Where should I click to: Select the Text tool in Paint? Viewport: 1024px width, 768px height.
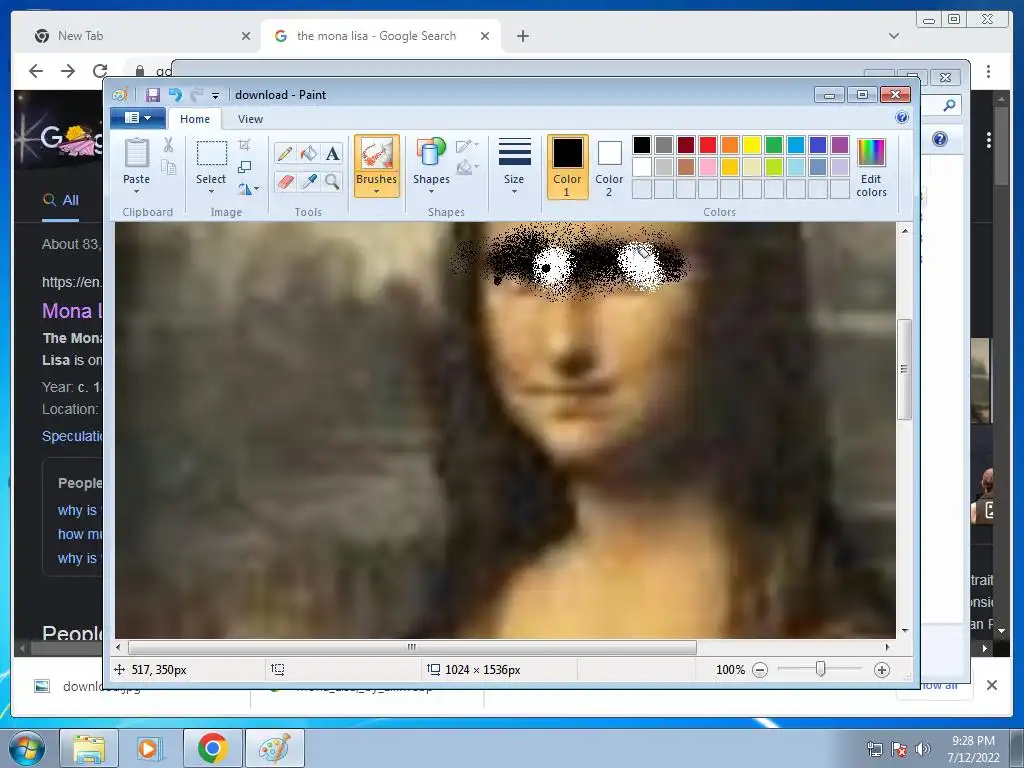(x=332, y=153)
